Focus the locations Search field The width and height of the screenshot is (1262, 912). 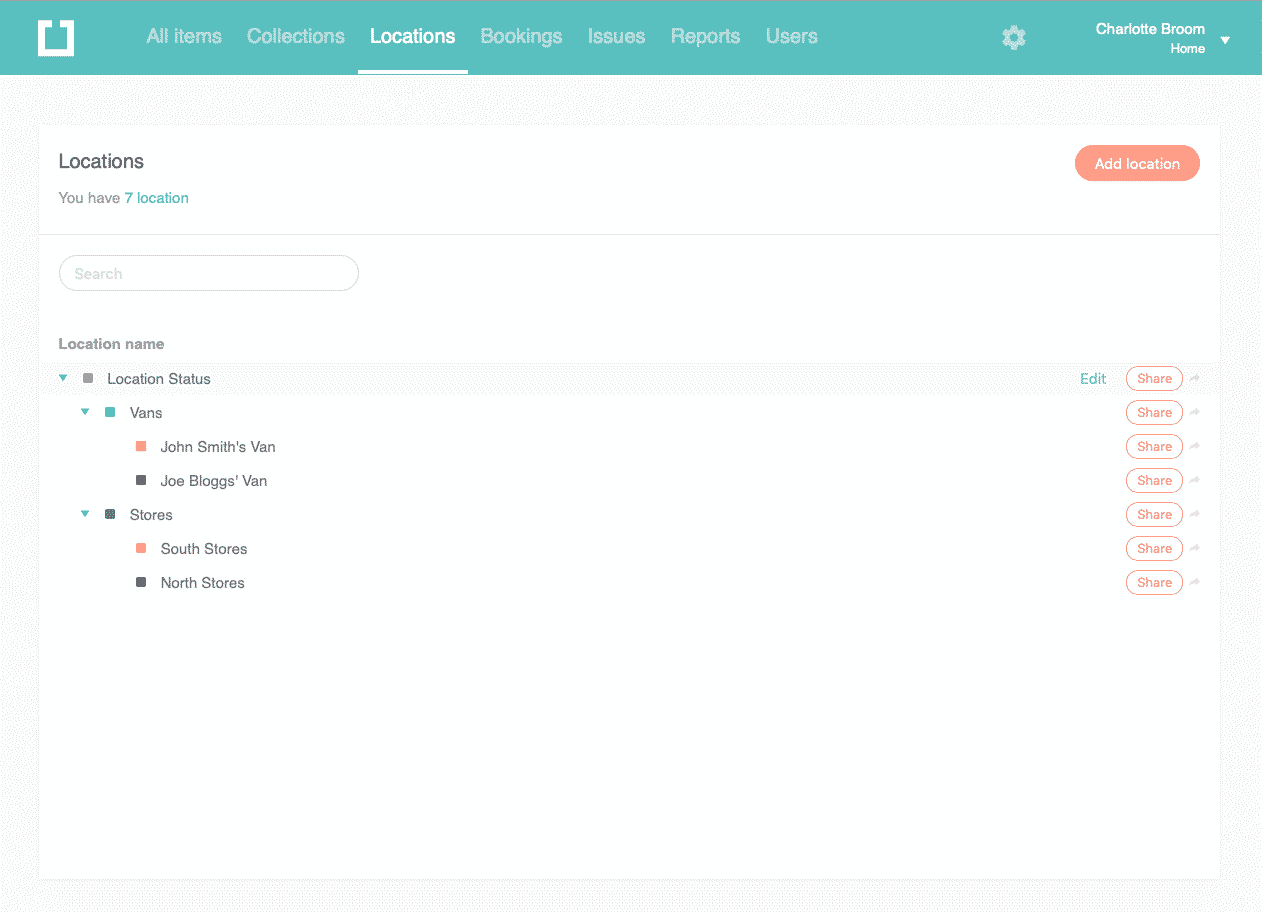click(209, 273)
